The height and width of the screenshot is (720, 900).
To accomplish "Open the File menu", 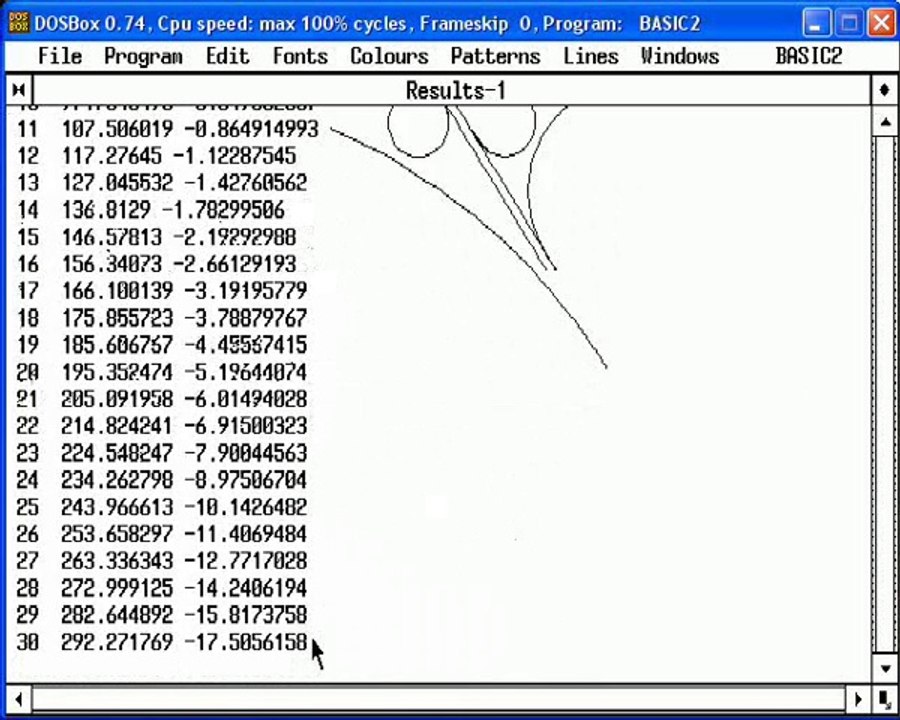I will (x=60, y=56).
